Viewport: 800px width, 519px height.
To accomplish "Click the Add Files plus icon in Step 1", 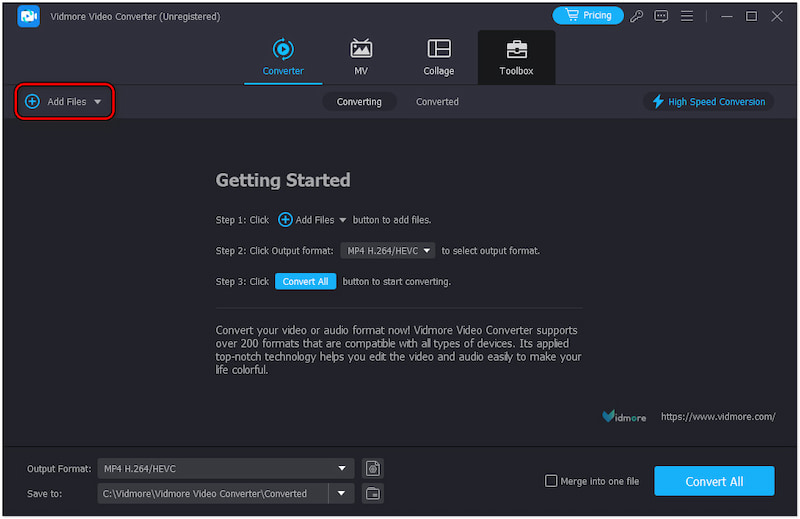I will pos(285,220).
